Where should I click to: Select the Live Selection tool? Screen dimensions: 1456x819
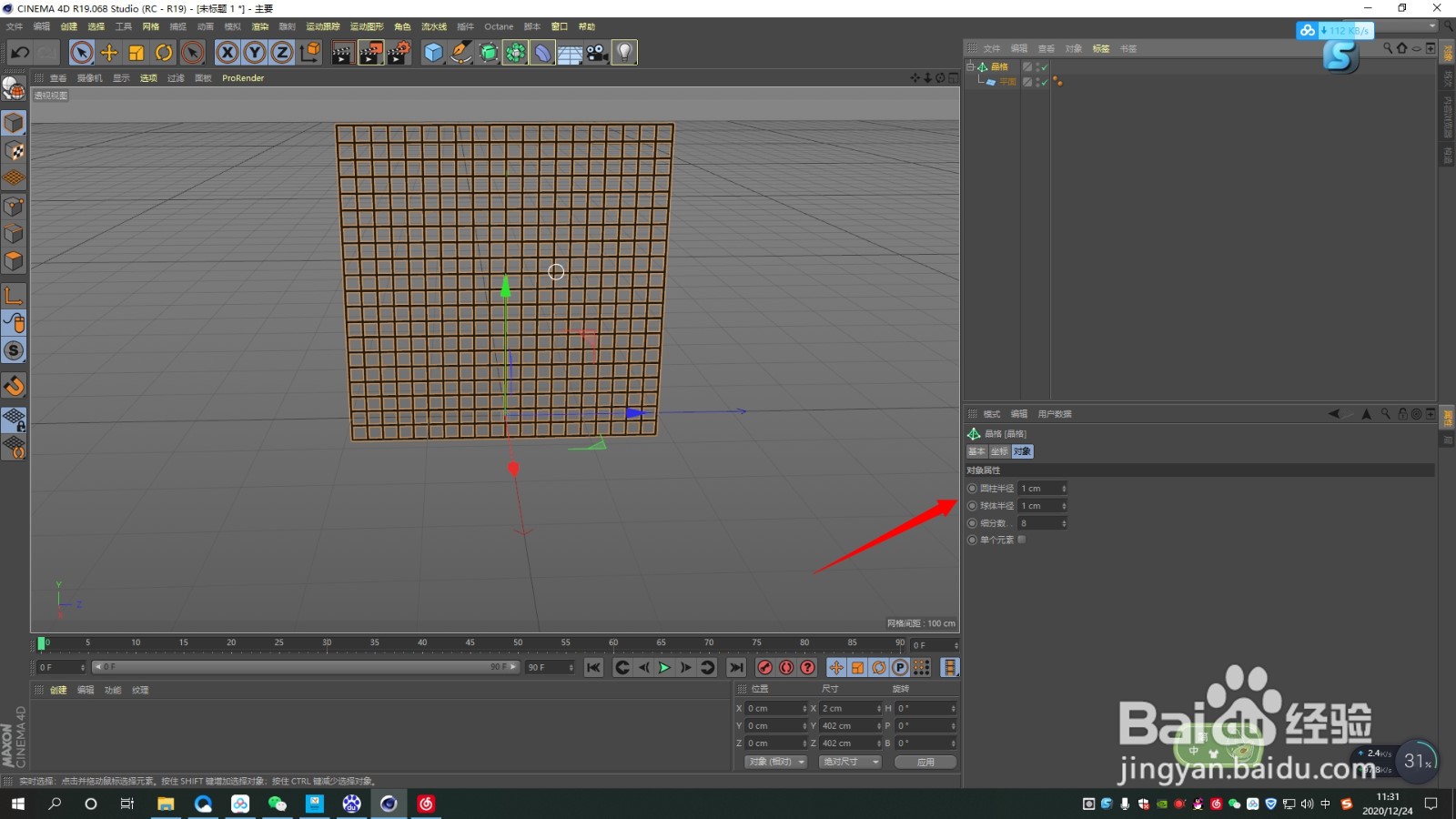(x=82, y=53)
